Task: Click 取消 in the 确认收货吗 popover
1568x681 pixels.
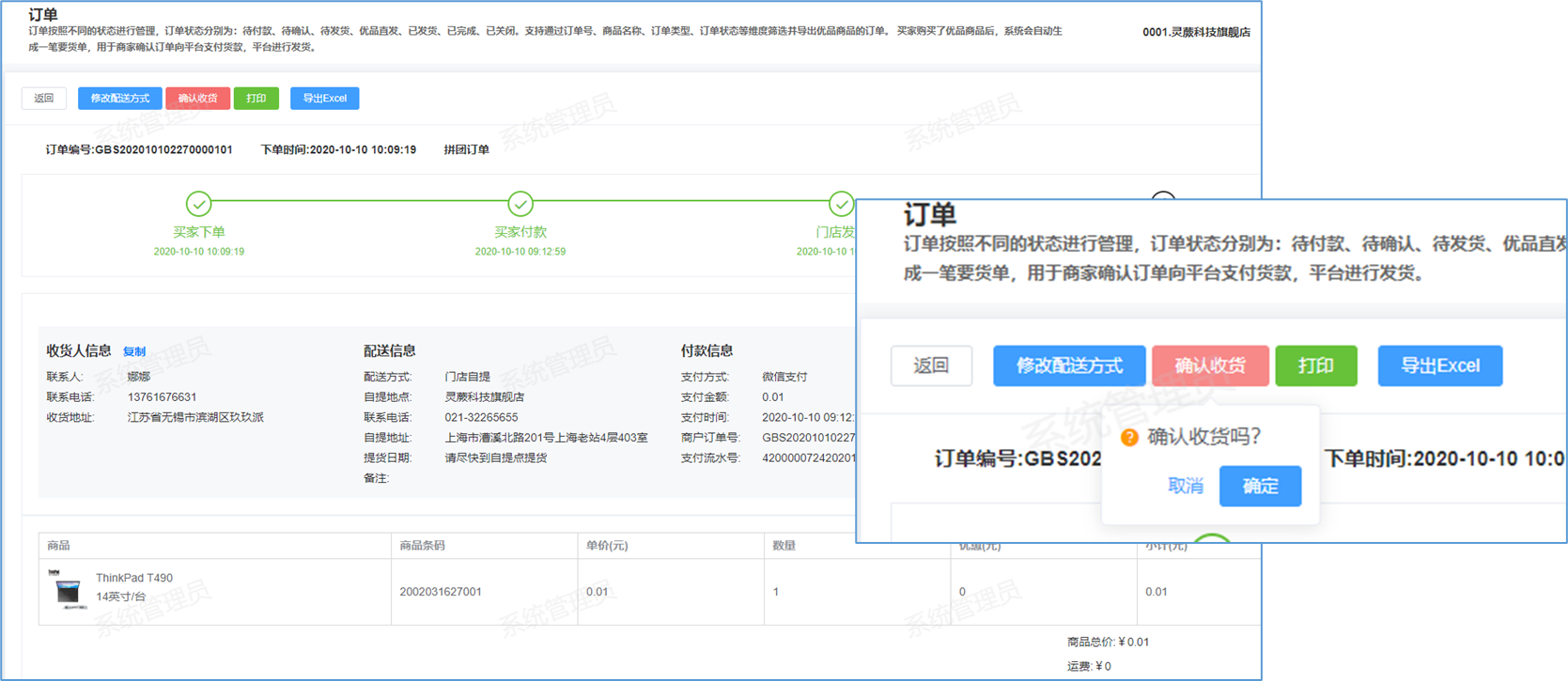Action: coord(1185,486)
